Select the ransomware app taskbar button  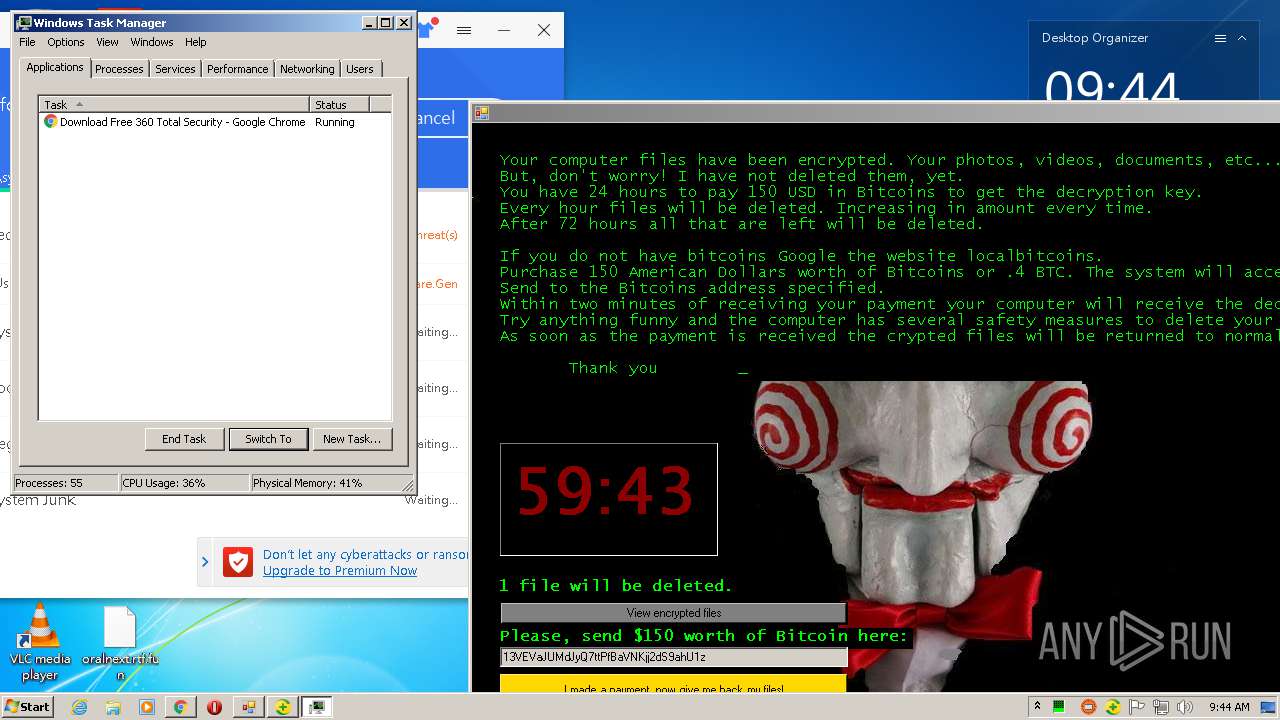pos(248,707)
